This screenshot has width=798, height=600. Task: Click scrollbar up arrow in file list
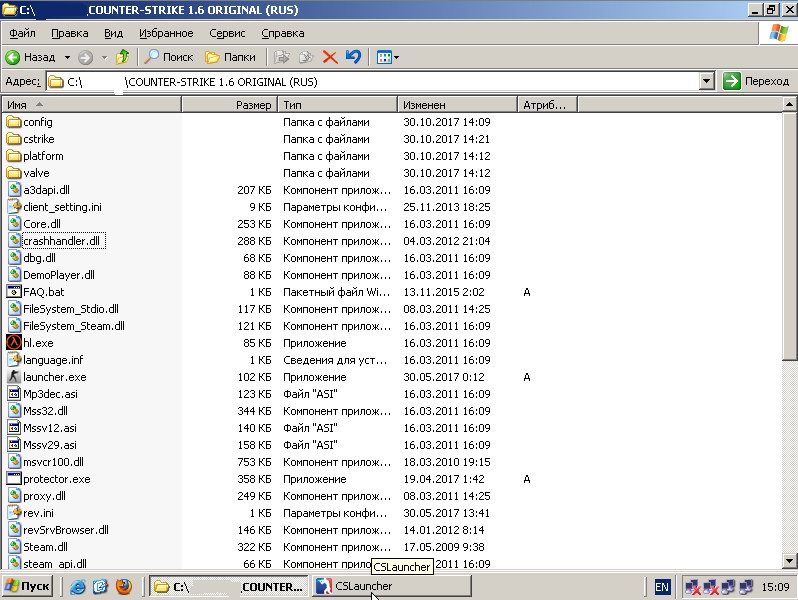click(789, 104)
